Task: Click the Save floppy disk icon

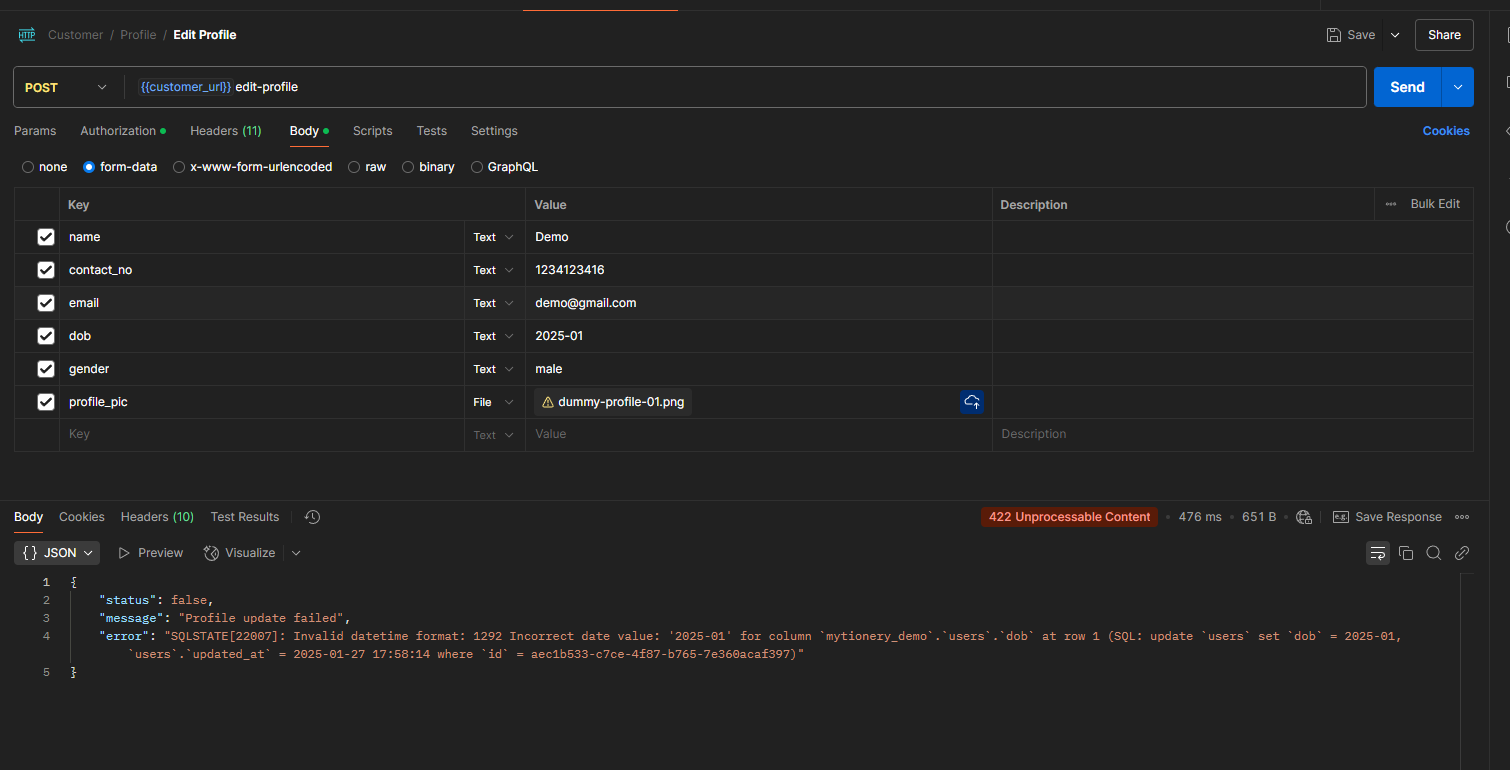Action: coord(1334,35)
